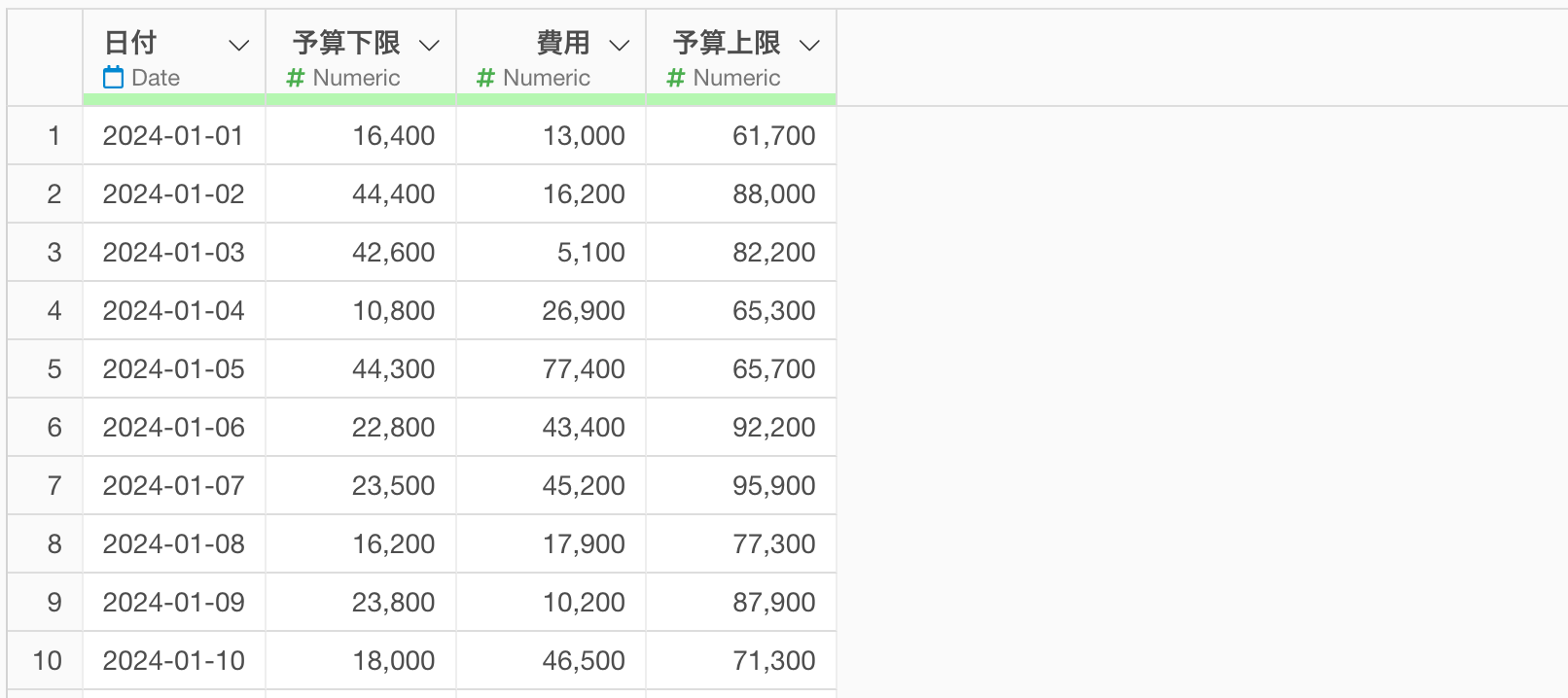Click the 費用 cell showing 5,100

(552, 253)
